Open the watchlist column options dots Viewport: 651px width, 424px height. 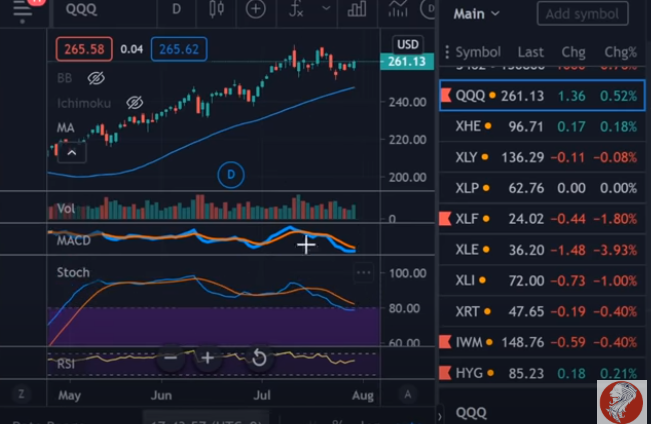[447, 52]
